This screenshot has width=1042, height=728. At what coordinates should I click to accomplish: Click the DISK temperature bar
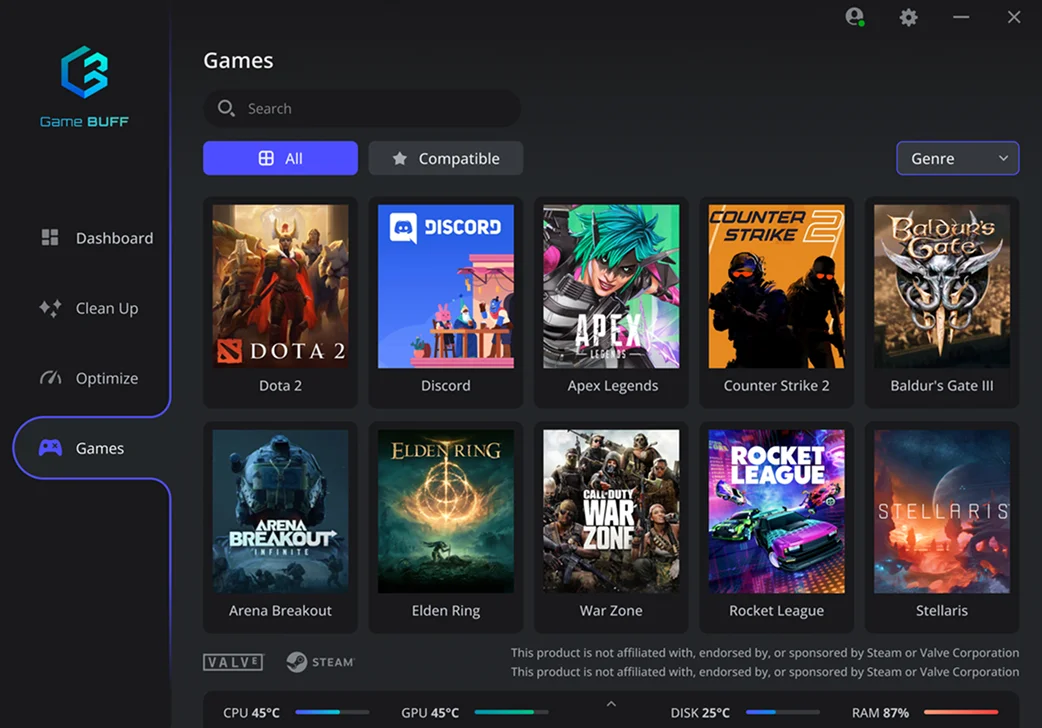click(x=783, y=712)
